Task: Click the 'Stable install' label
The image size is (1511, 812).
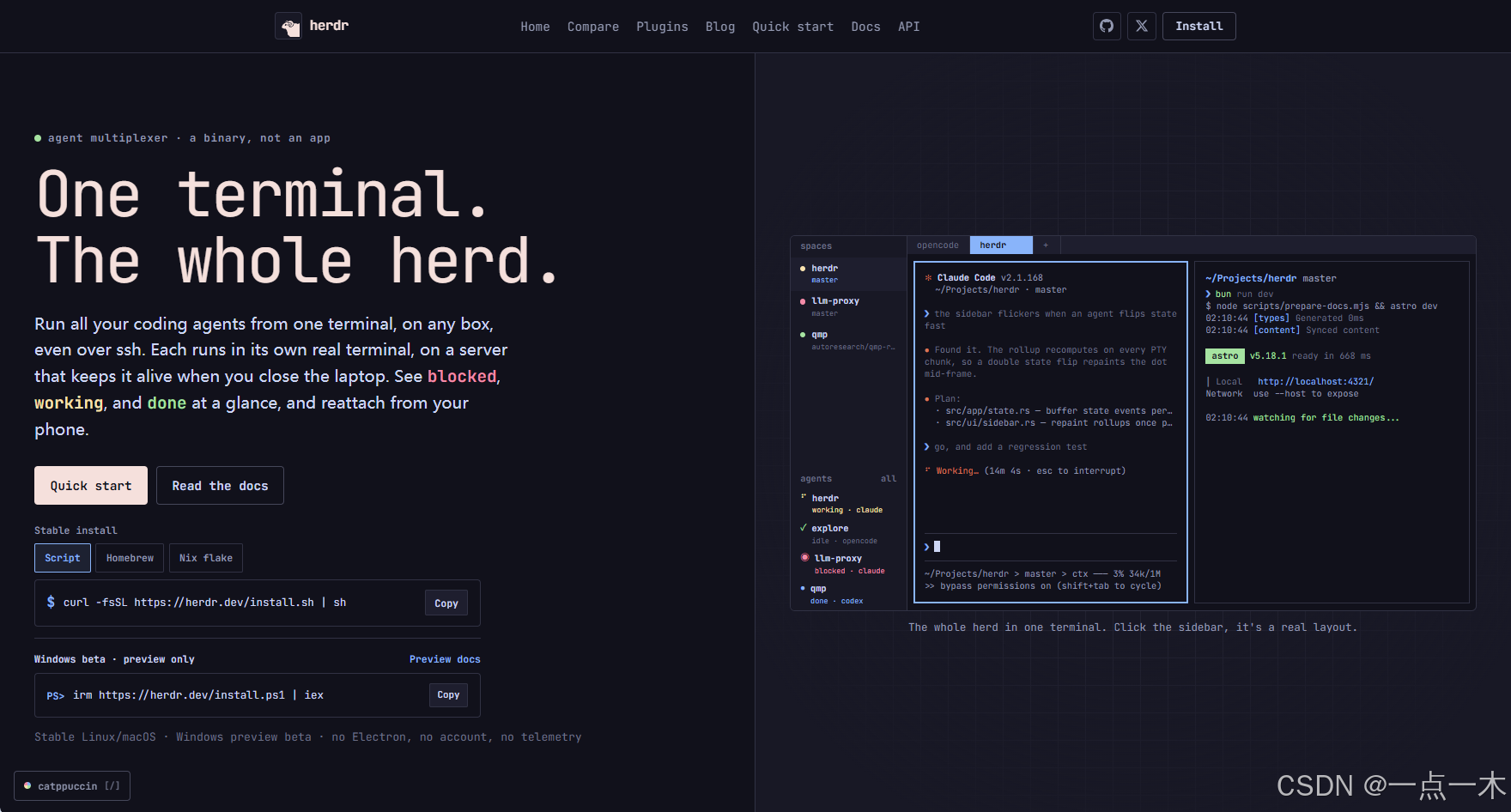Action: point(76,530)
